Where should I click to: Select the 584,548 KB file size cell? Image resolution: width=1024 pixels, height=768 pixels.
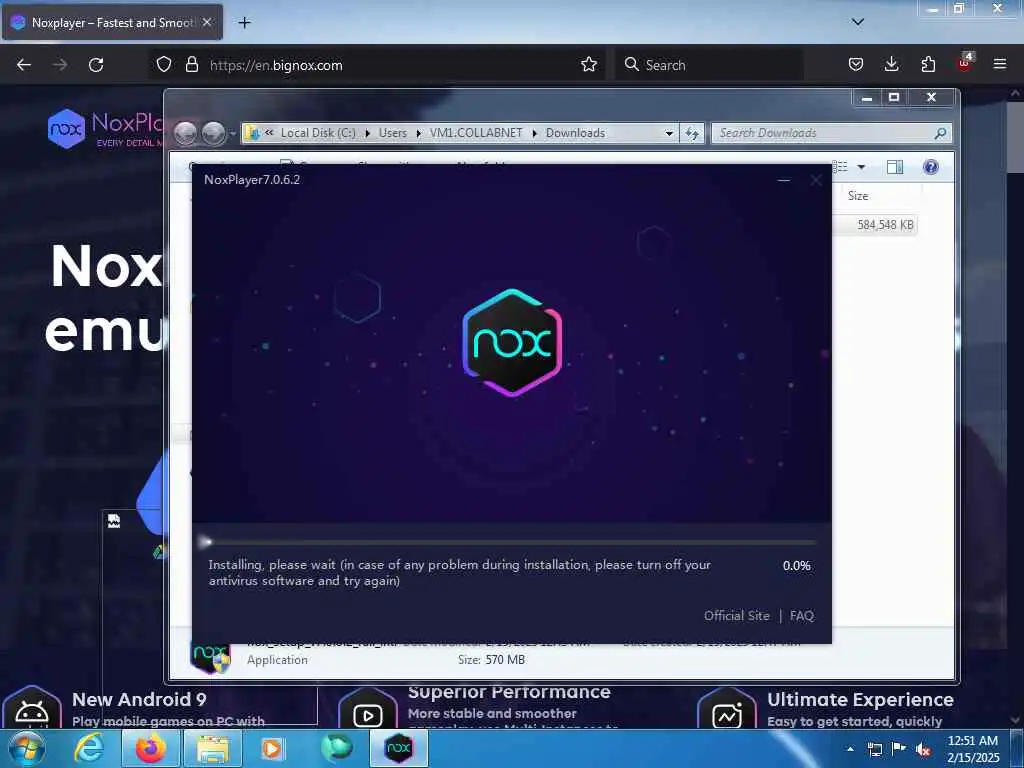885,225
